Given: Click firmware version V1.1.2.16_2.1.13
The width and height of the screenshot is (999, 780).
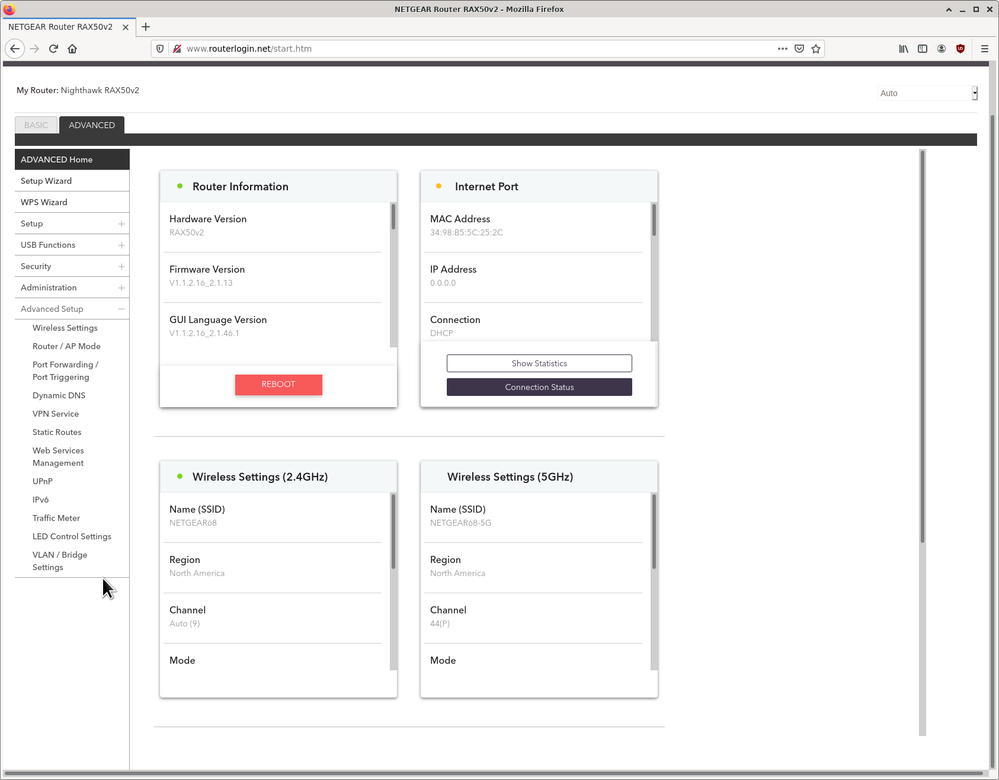Looking at the screenshot, I should click(x=201, y=283).
